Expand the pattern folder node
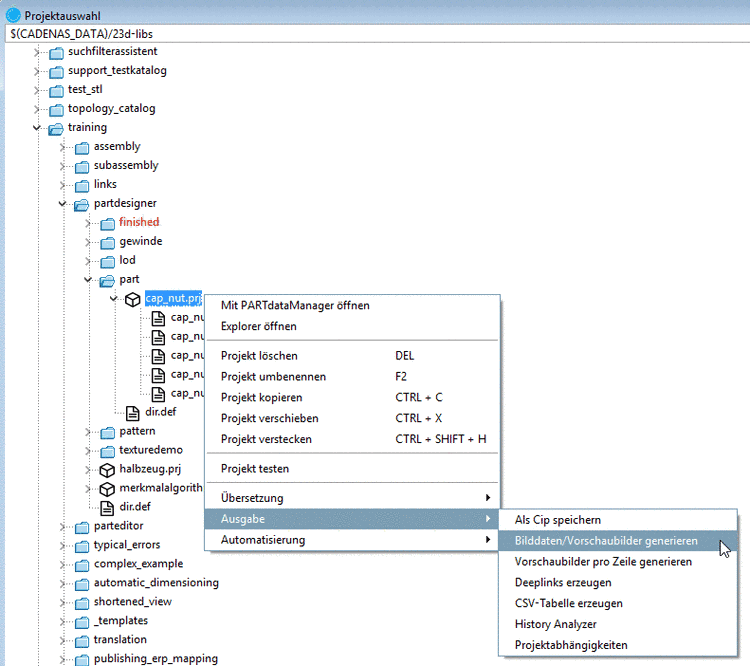 pyautogui.click(x=88, y=432)
